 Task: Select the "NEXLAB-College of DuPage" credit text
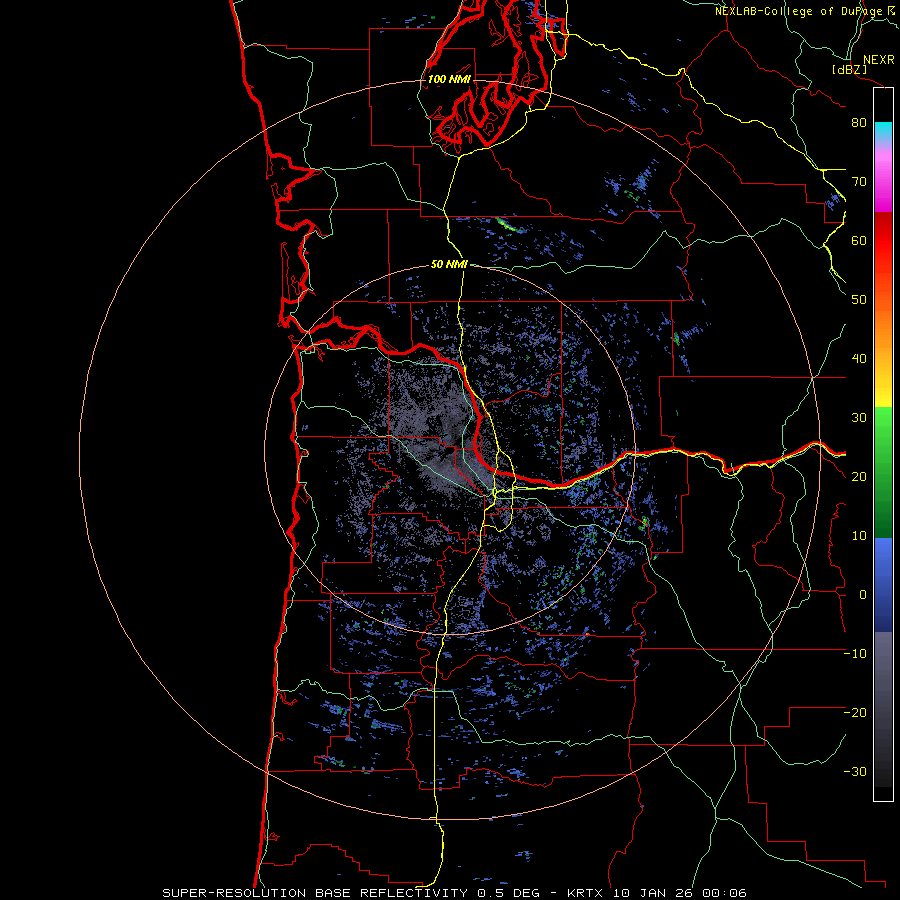(799, 11)
